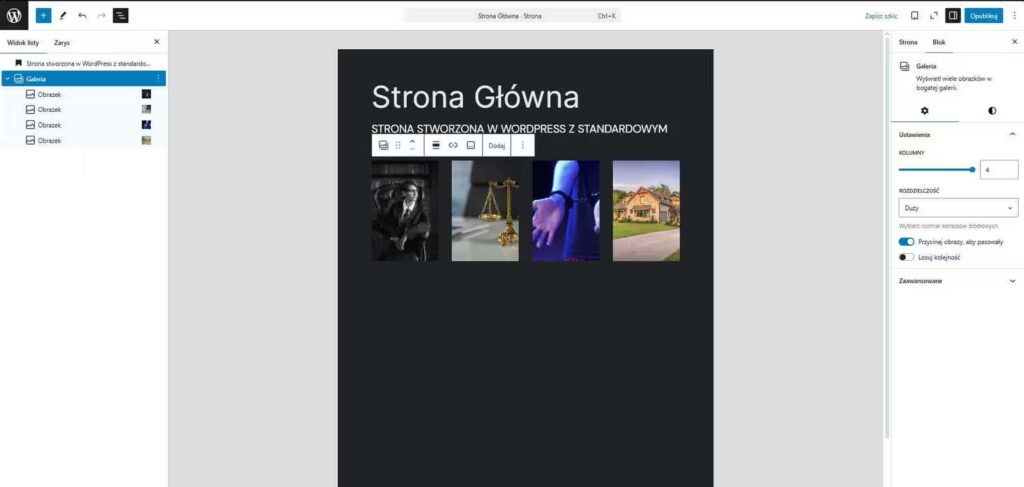Move the gallery block up
The height and width of the screenshot is (487, 1024).
pos(412,141)
